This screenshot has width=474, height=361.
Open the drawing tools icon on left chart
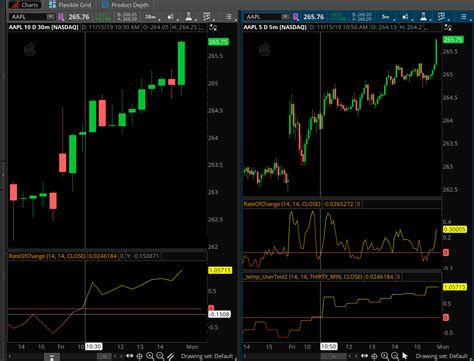point(170,356)
